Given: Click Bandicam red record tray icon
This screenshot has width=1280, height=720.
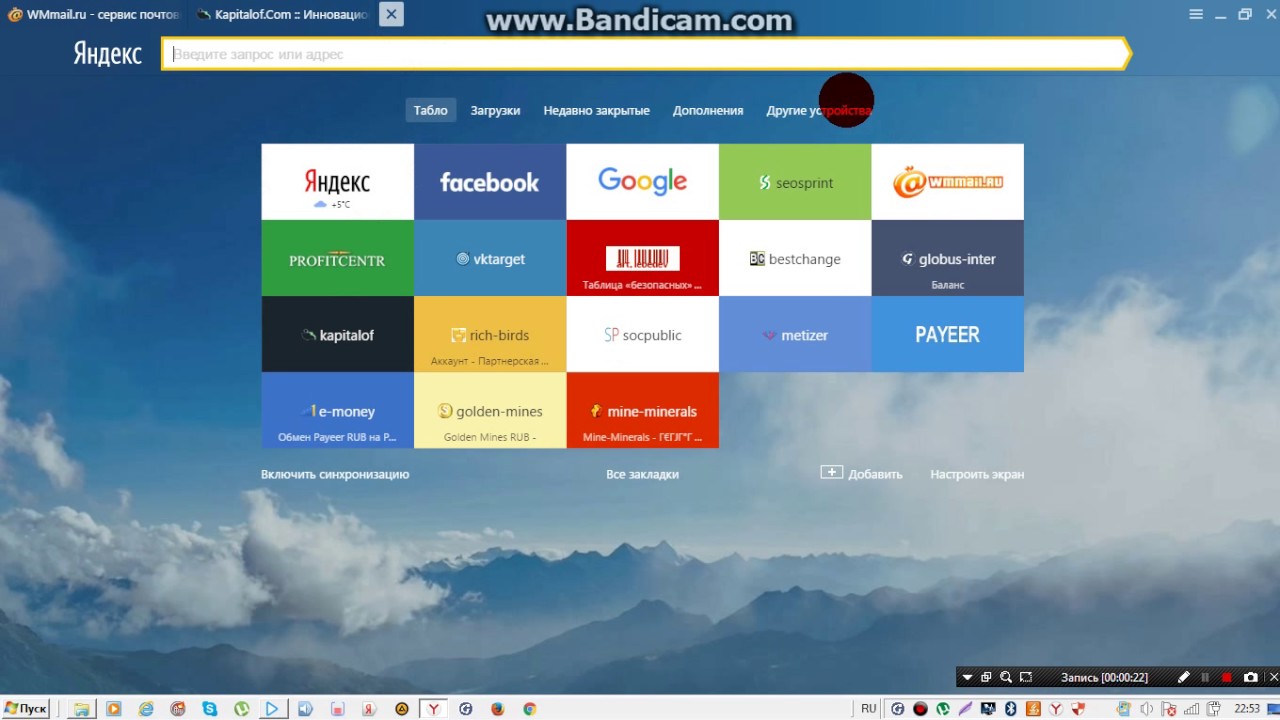Looking at the screenshot, I should 920,709.
